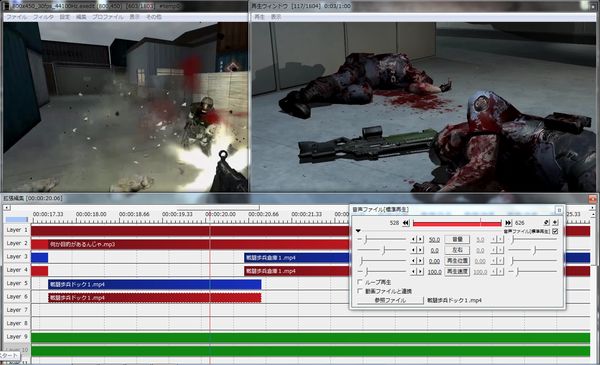Increase 左右 value with right stepper arrow
The height and width of the screenshot is (365, 600).
click(421, 250)
